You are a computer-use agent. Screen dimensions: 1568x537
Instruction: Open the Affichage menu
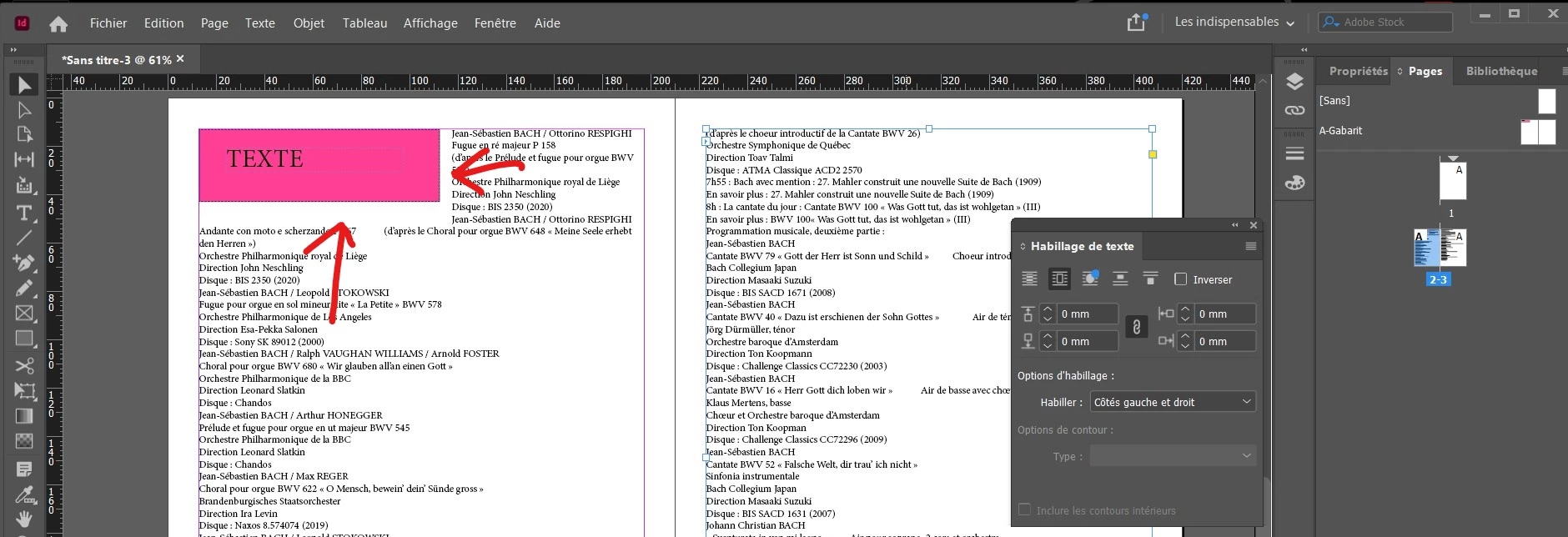pyautogui.click(x=430, y=23)
